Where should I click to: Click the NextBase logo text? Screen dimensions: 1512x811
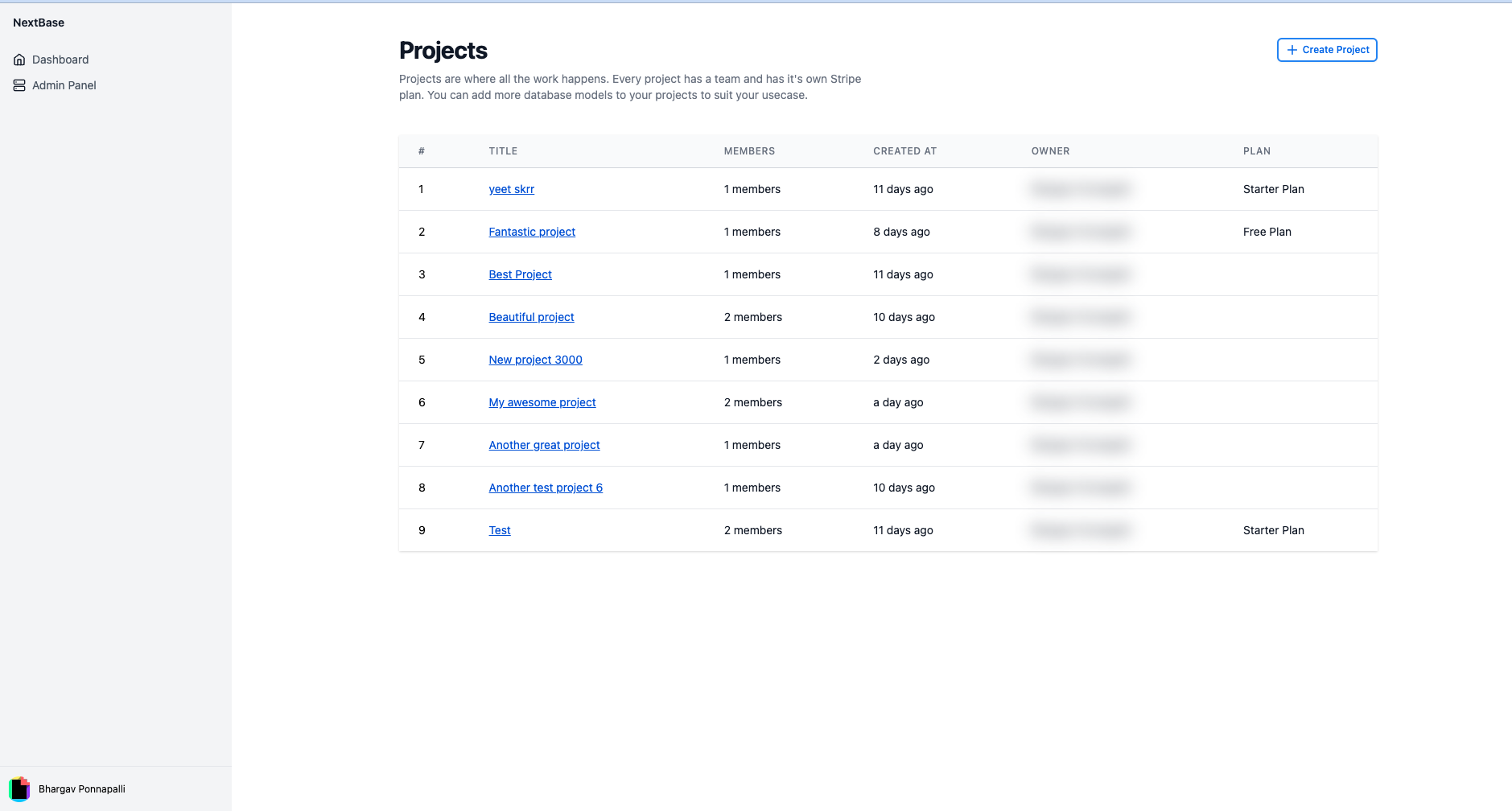[39, 23]
